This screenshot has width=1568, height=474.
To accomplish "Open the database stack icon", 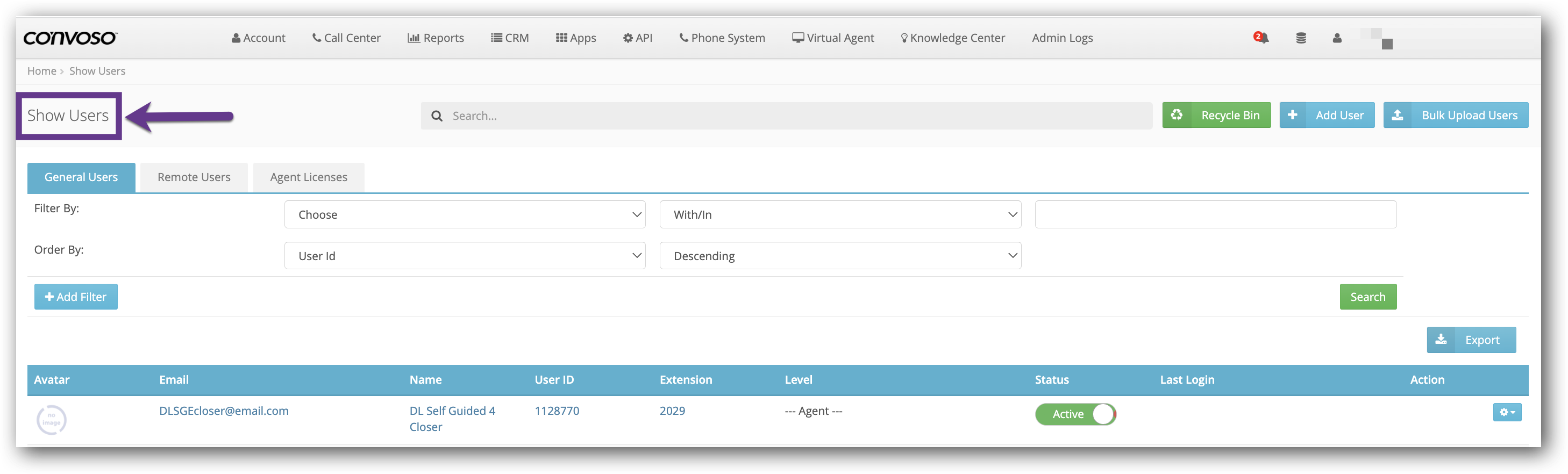I will tap(1301, 38).
